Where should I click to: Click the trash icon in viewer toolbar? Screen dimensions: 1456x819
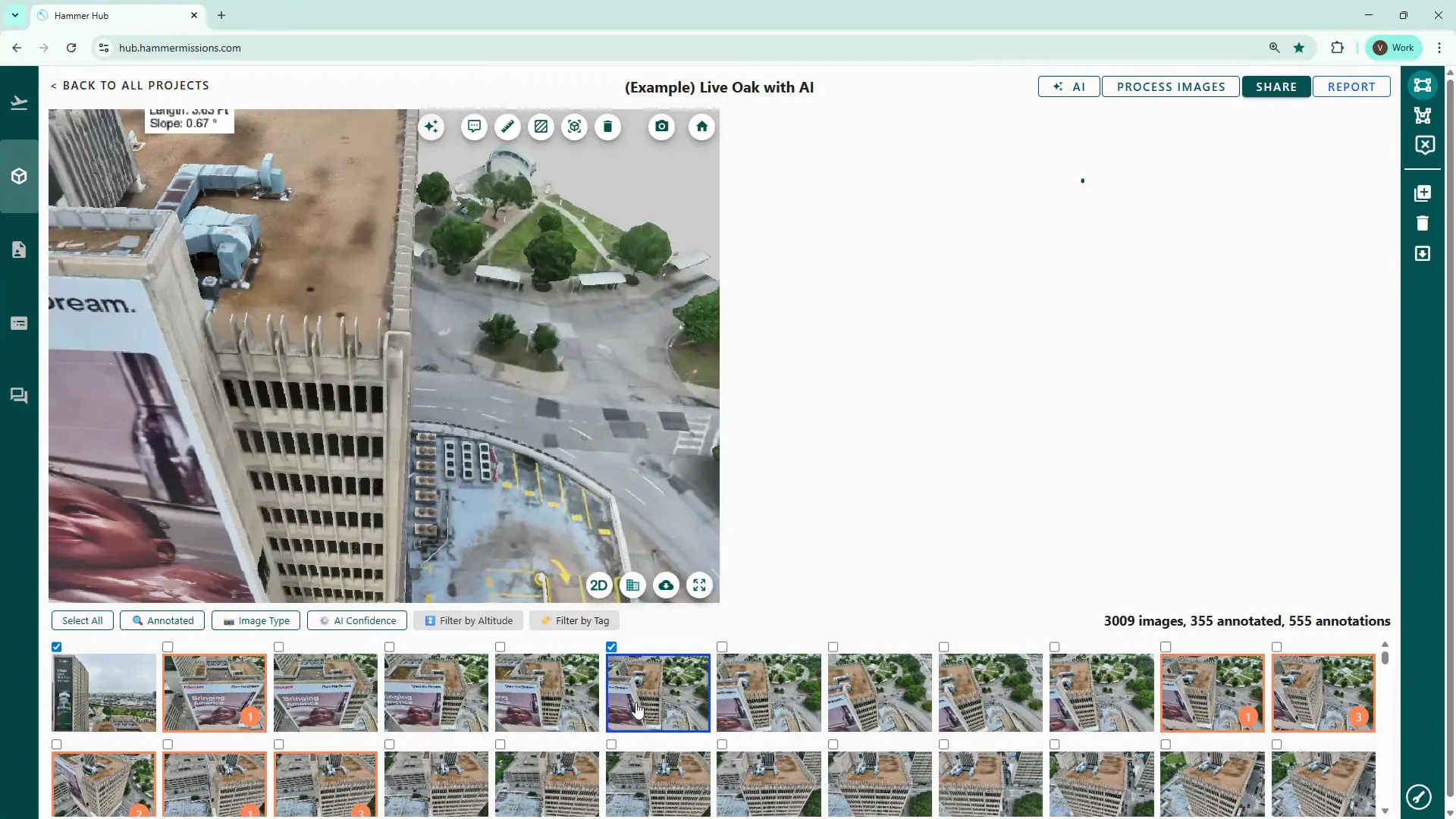point(607,127)
